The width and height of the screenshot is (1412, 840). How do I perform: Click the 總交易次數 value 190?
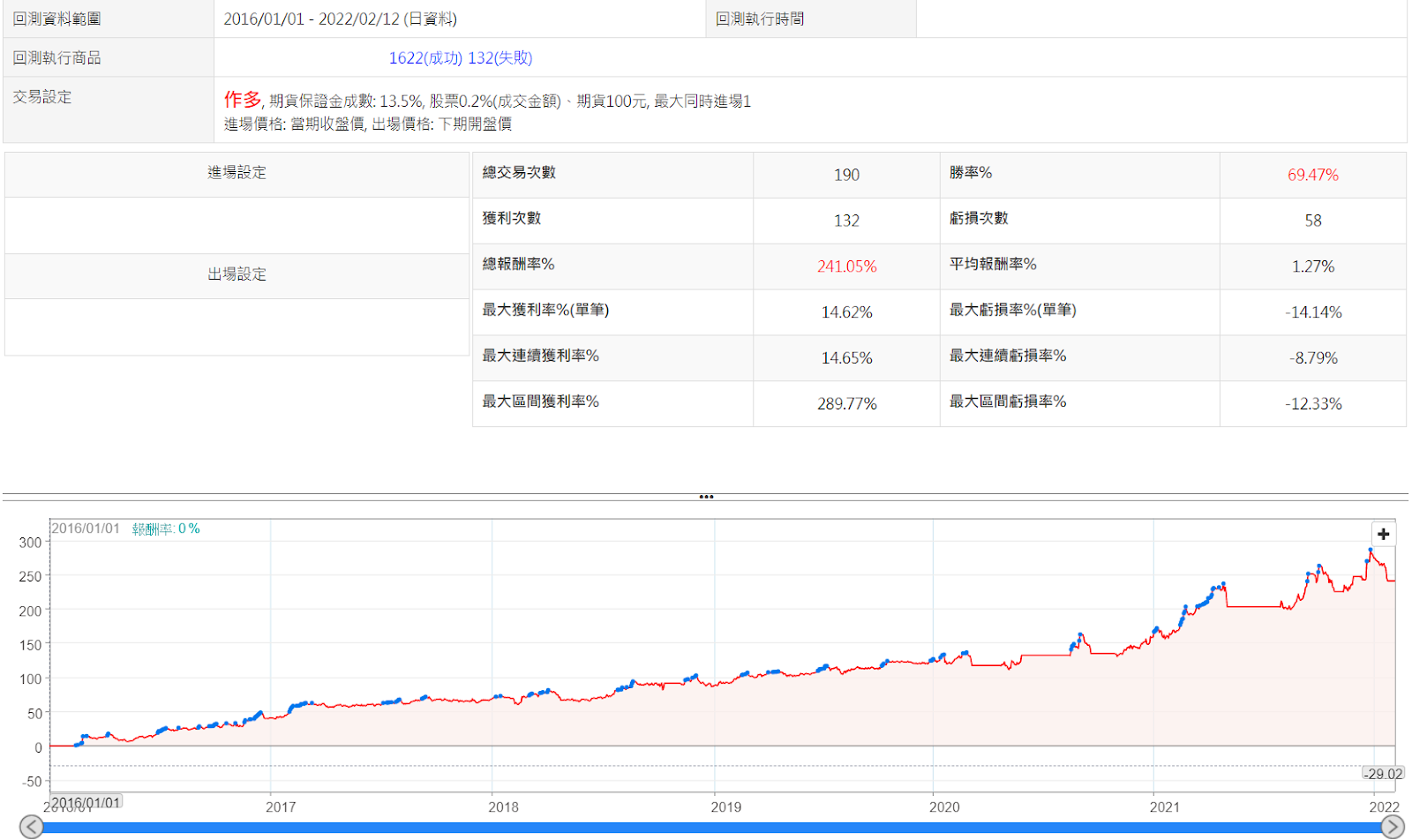pyautogui.click(x=846, y=175)
